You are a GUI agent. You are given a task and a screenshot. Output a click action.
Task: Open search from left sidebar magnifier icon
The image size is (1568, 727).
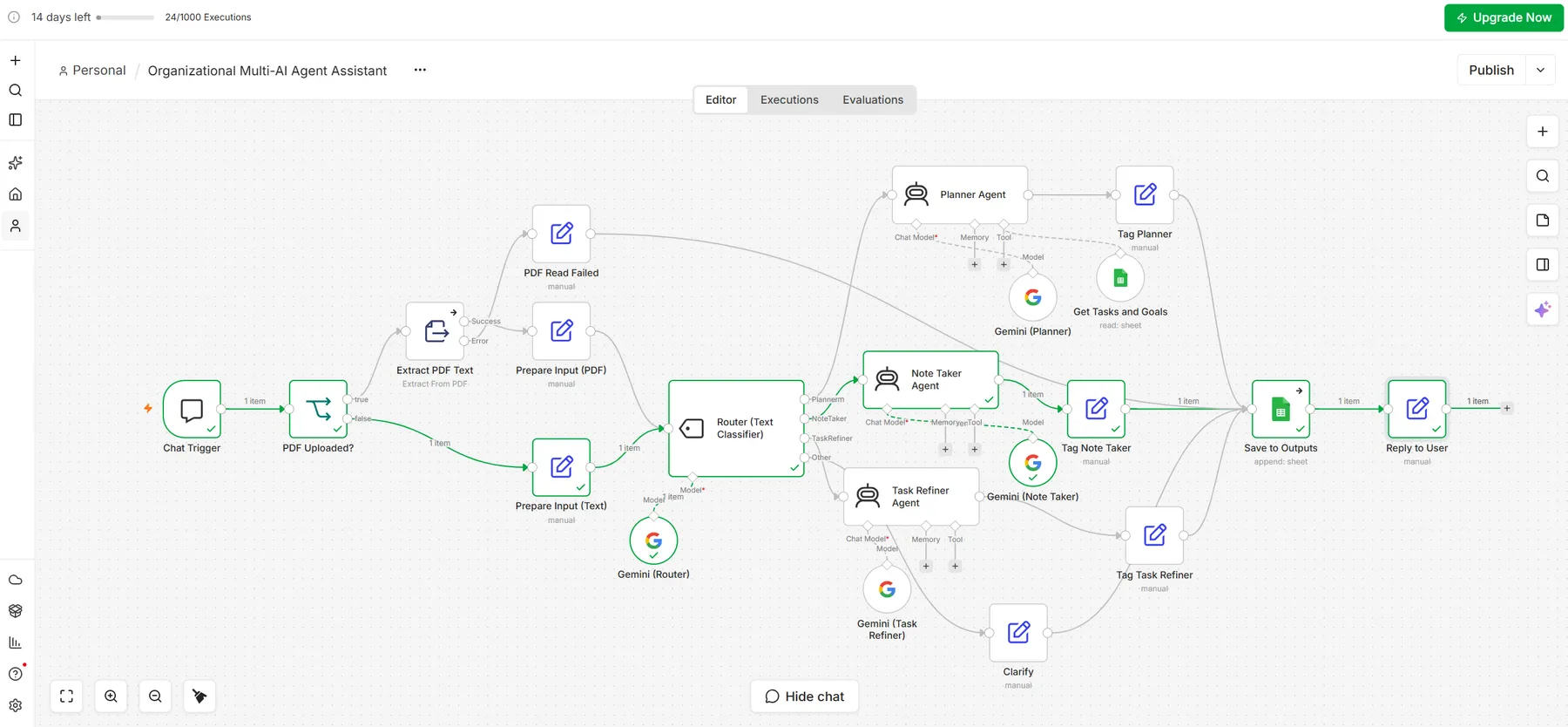(x=15, y=90)
